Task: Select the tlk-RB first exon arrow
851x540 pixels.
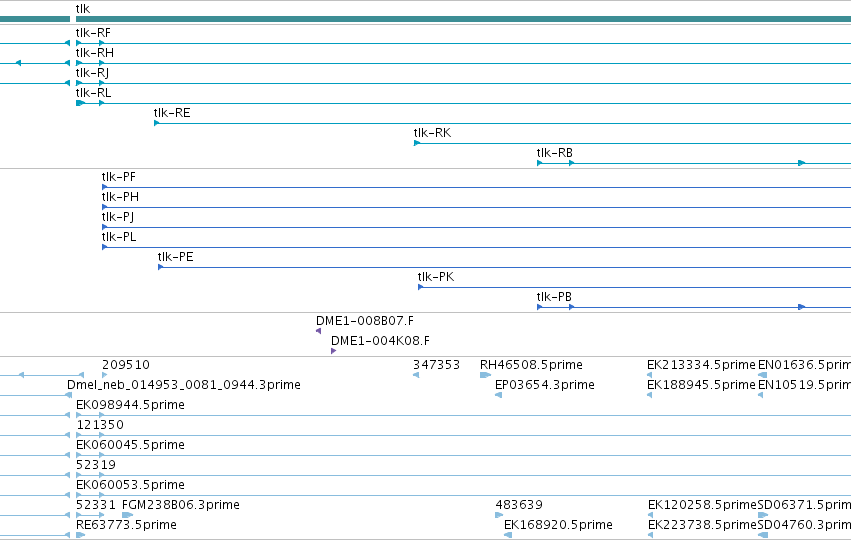Action: [539, 163]
